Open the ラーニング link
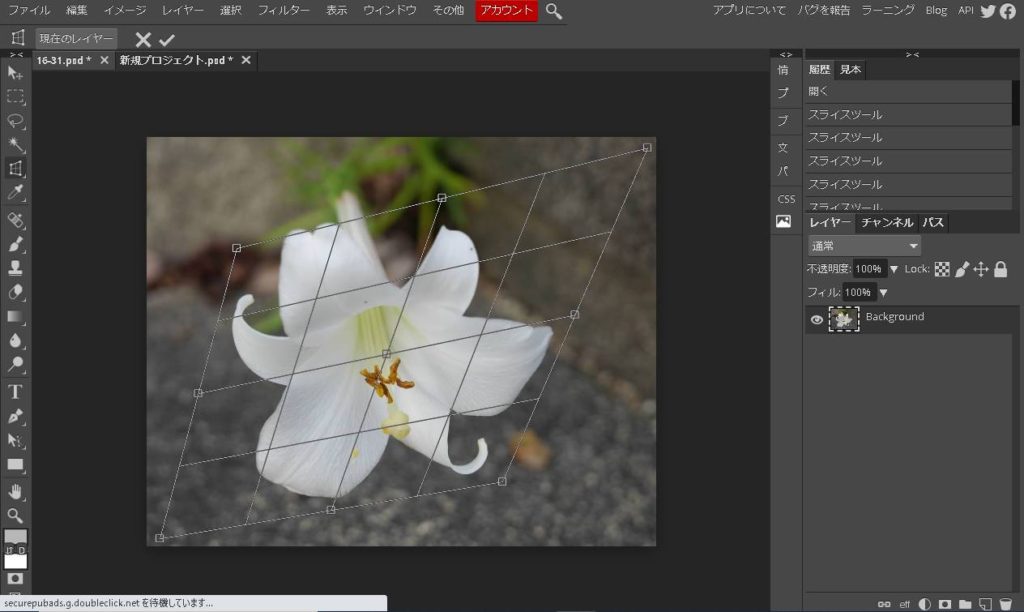The width and height of the screenshot is (1024, 612). click(x=888, y=11)
